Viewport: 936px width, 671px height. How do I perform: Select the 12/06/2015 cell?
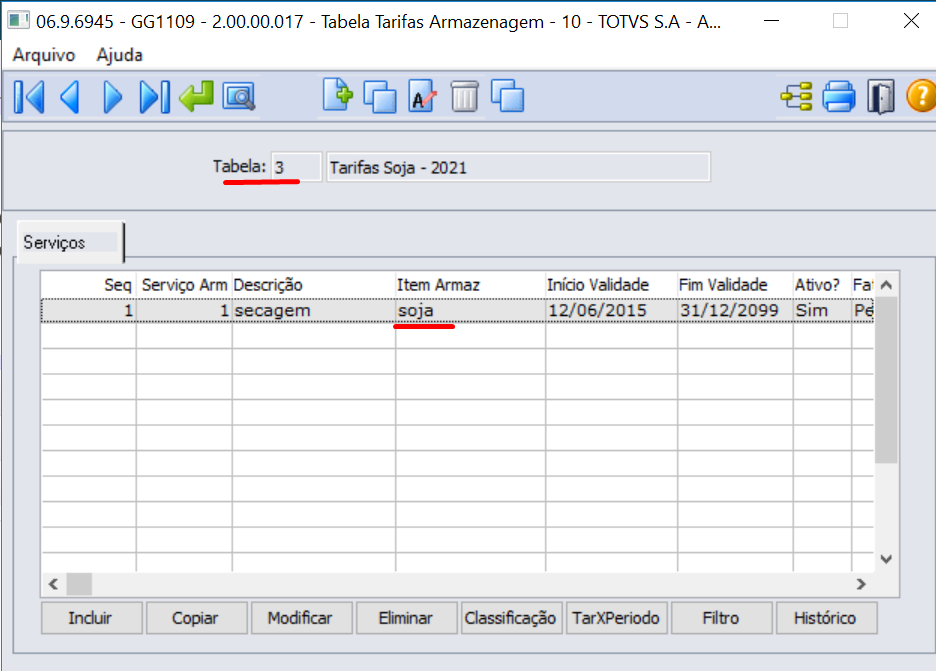pyautogui.click(x=611, y=311)
